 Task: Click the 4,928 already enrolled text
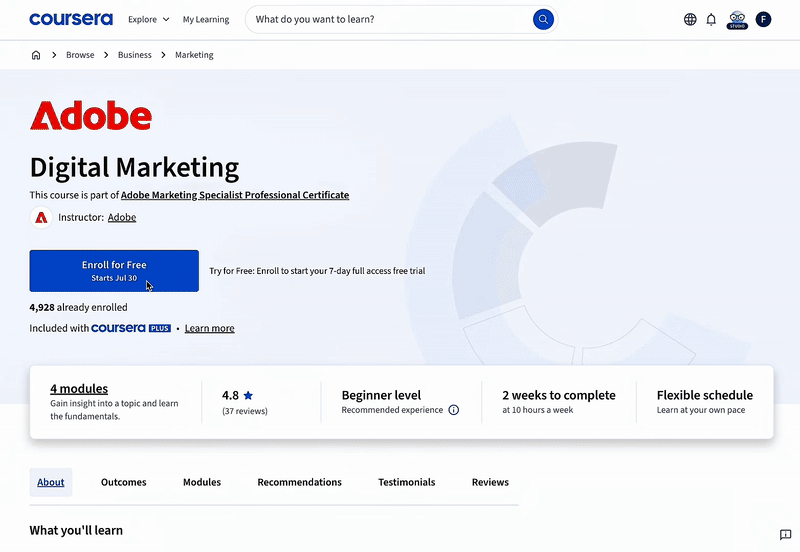[79, 308]
